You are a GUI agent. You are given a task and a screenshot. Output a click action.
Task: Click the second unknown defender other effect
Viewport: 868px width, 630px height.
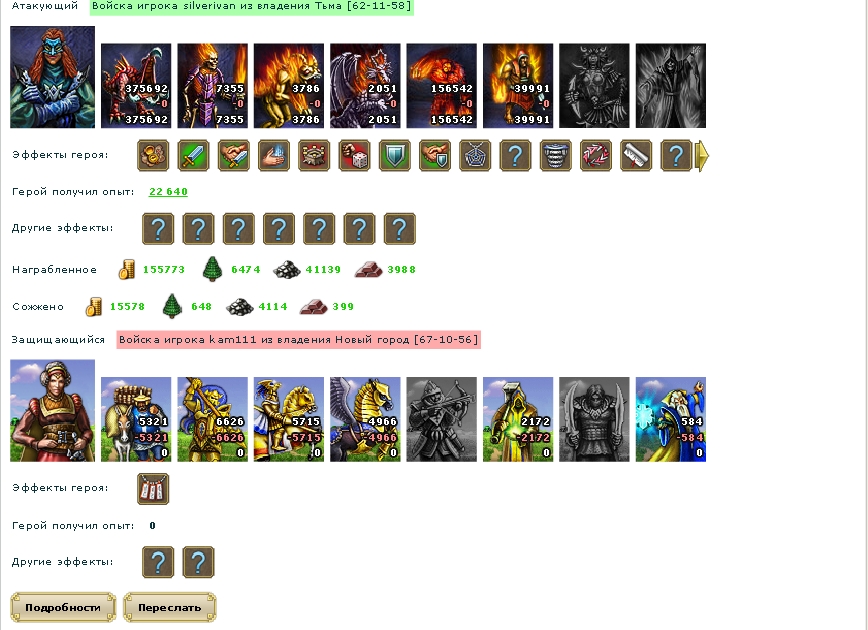[198, 562]
